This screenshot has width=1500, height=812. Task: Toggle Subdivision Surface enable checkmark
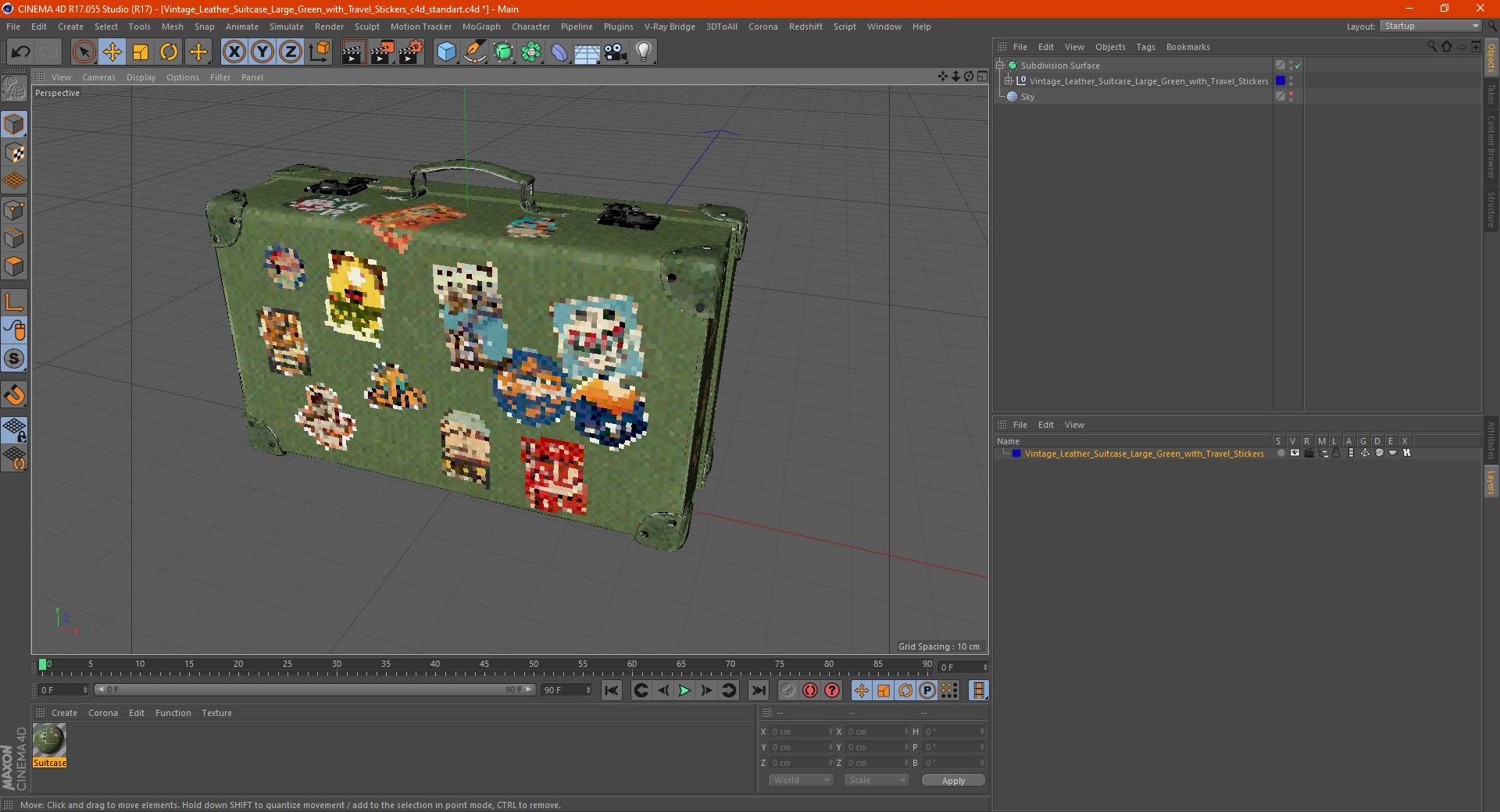click(1298, 66)
